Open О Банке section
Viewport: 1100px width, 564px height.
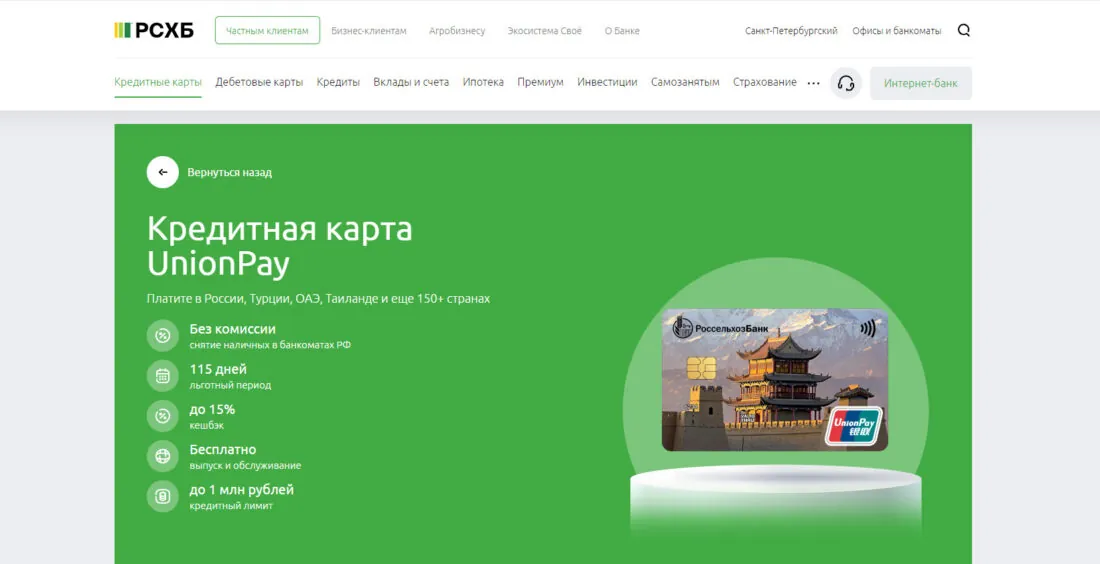(x=622, y=31)
